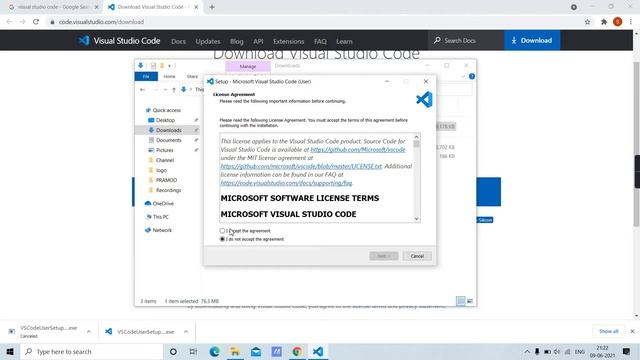Image resolution: width=640 pixels, height=360 pixels.
Task: Open API in the website navbar
Action: tap(258, 41)
